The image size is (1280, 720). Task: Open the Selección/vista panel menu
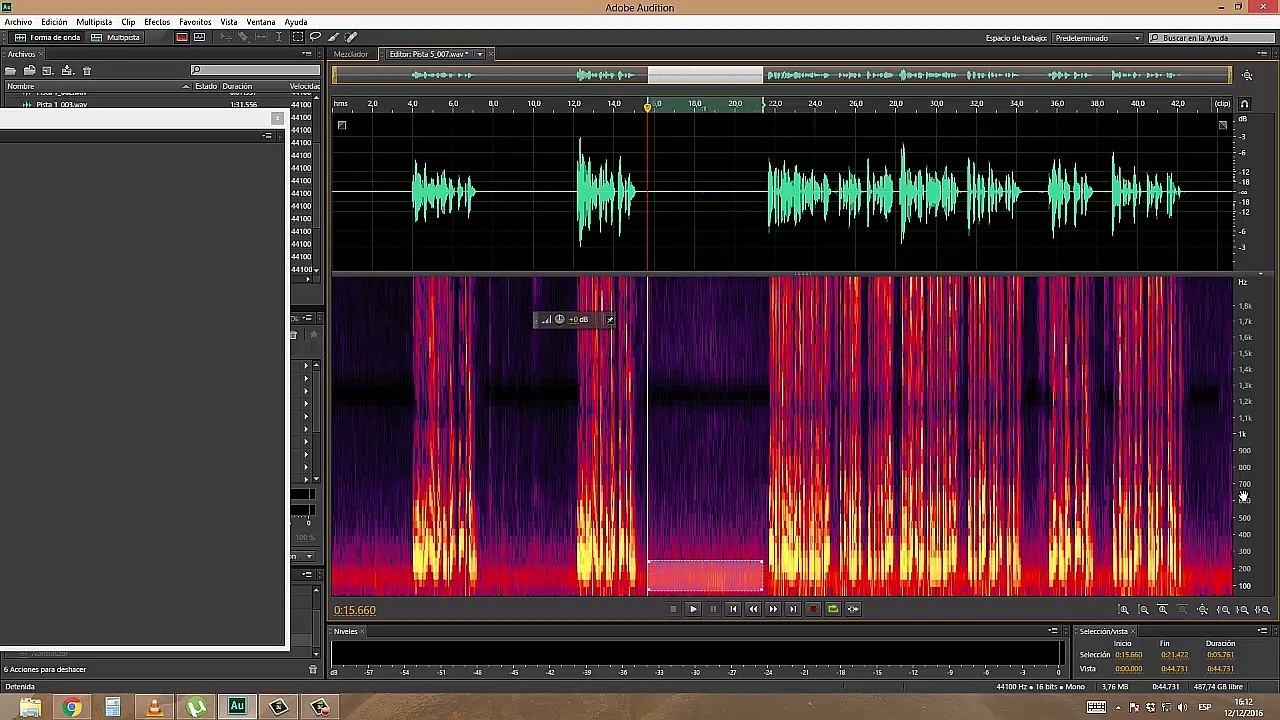coord(1262,631)
